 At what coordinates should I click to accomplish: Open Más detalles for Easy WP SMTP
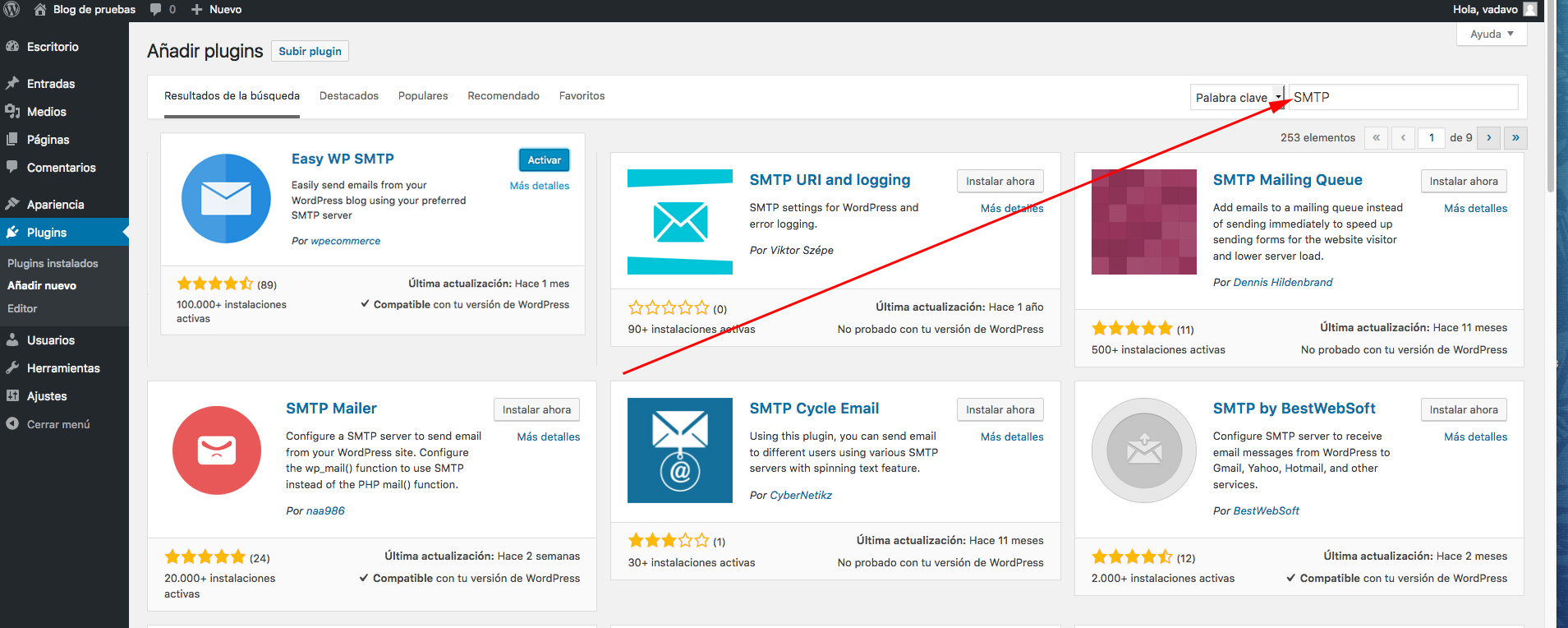click(540, 186)
